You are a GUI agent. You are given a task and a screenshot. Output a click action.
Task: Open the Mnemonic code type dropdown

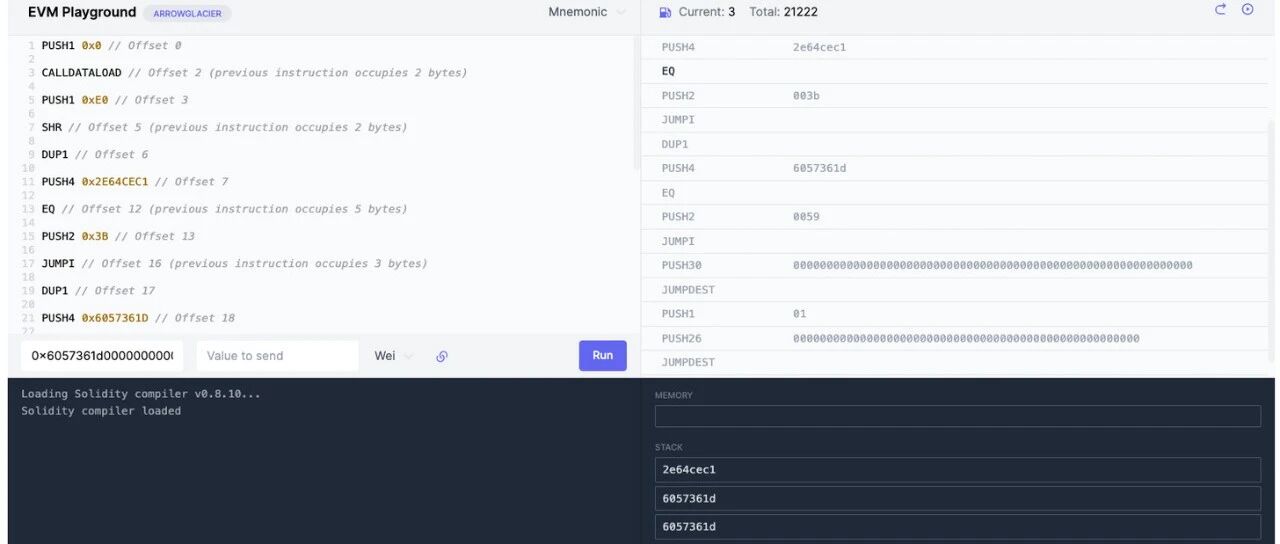[x=586, y=12]
